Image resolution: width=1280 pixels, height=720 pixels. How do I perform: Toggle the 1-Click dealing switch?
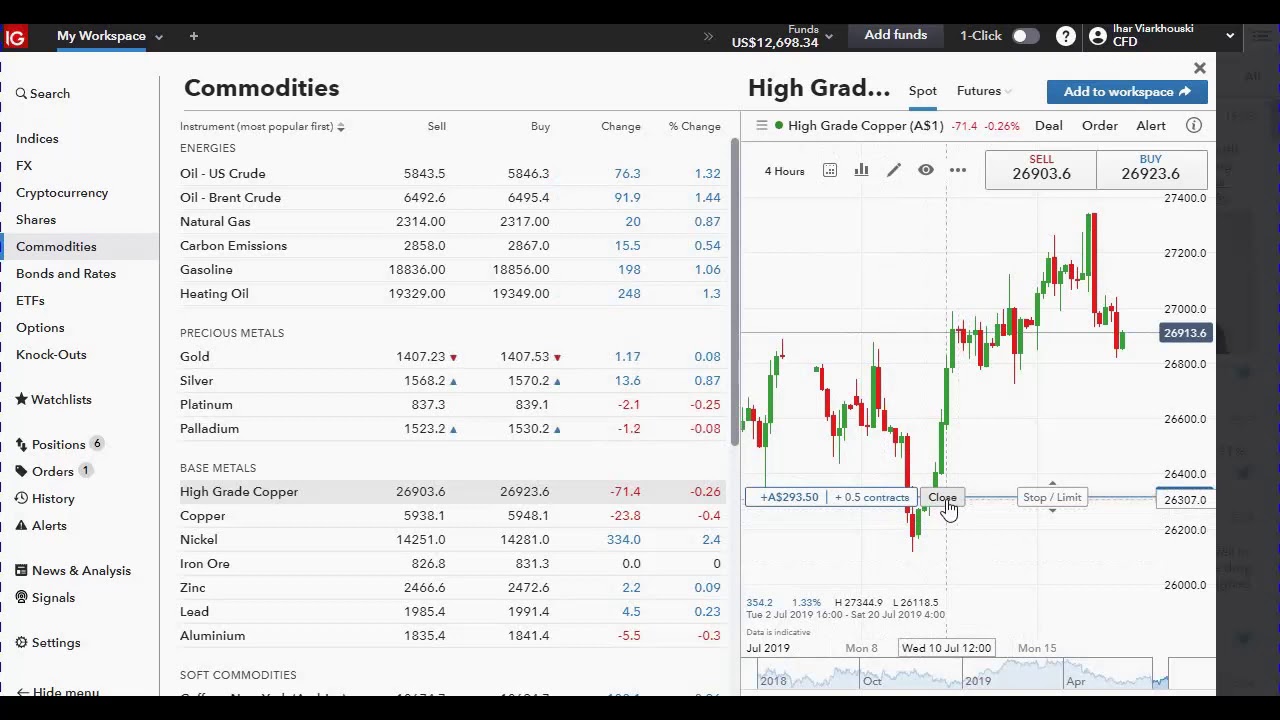[1026, 36]
